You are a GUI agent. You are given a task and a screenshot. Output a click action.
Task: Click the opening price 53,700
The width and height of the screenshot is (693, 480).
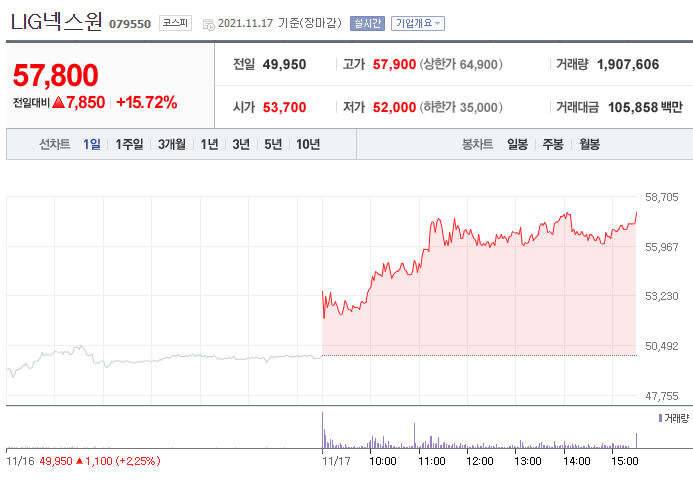click(284, 107)
